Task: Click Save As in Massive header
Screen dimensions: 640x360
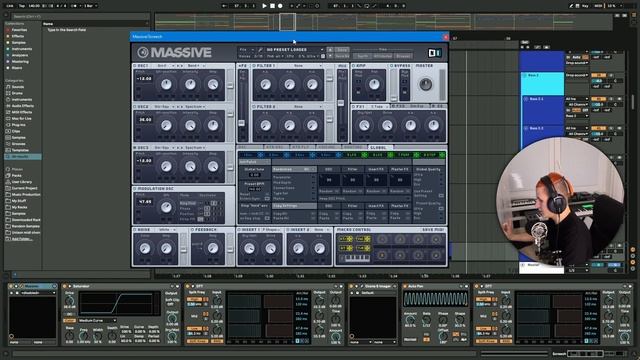Action: (342, 56)
